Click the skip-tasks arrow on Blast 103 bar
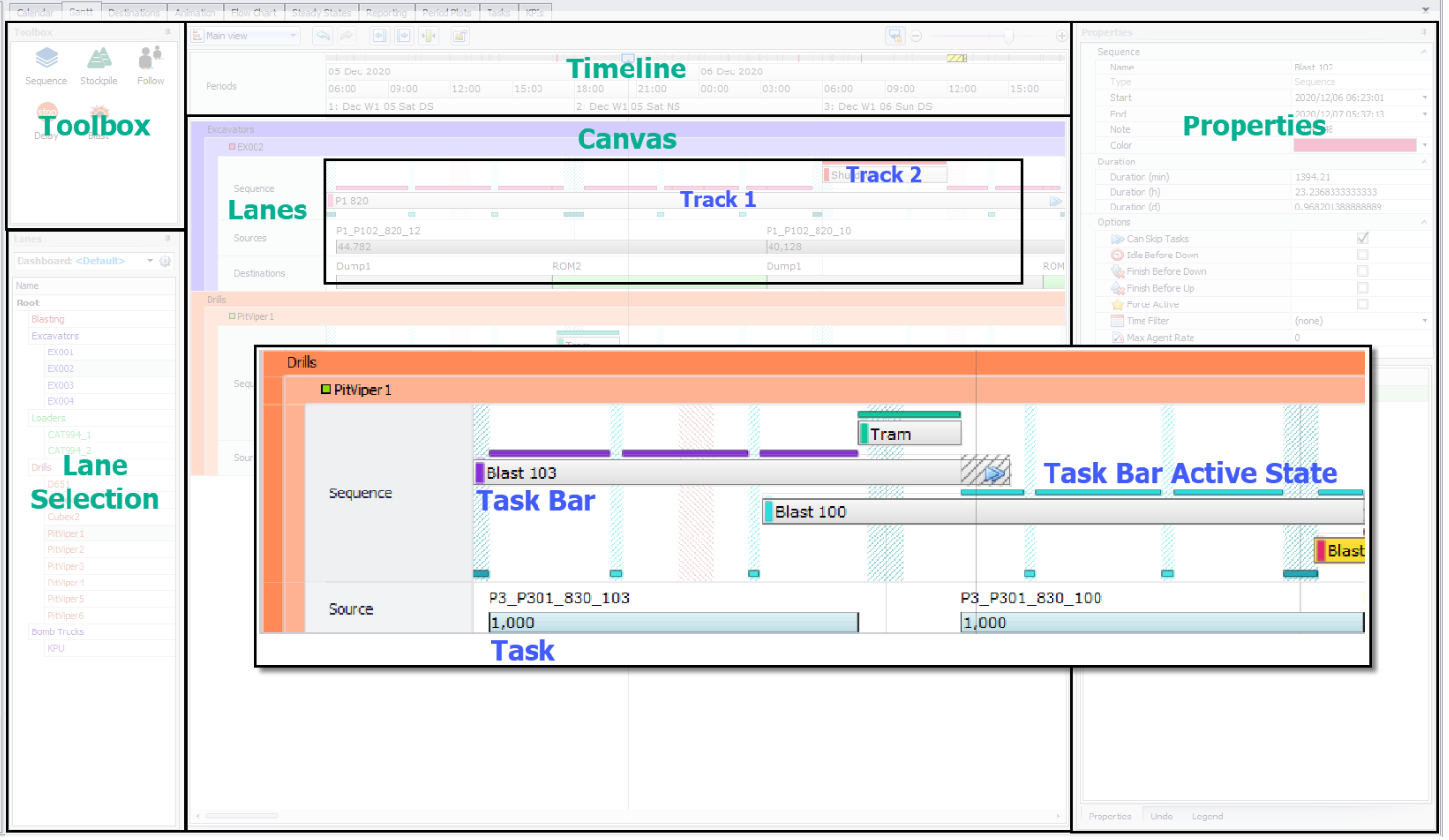 pyautogui.click(x=995, y=474)
